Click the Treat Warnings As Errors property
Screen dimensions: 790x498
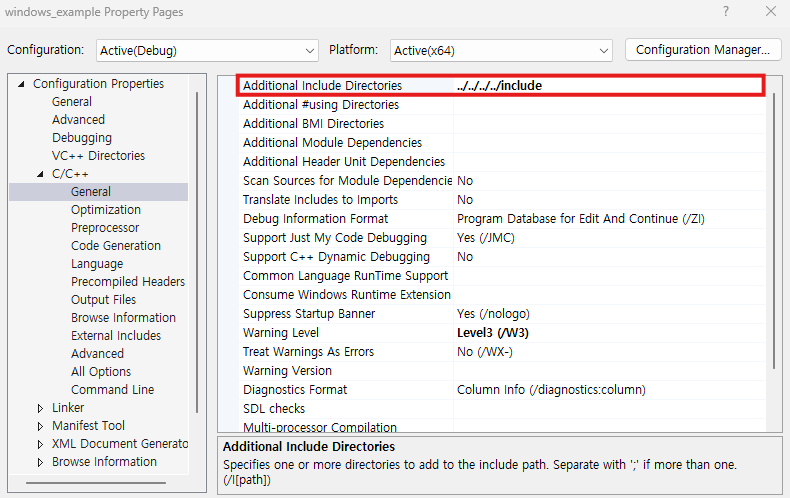click(308, 352)
